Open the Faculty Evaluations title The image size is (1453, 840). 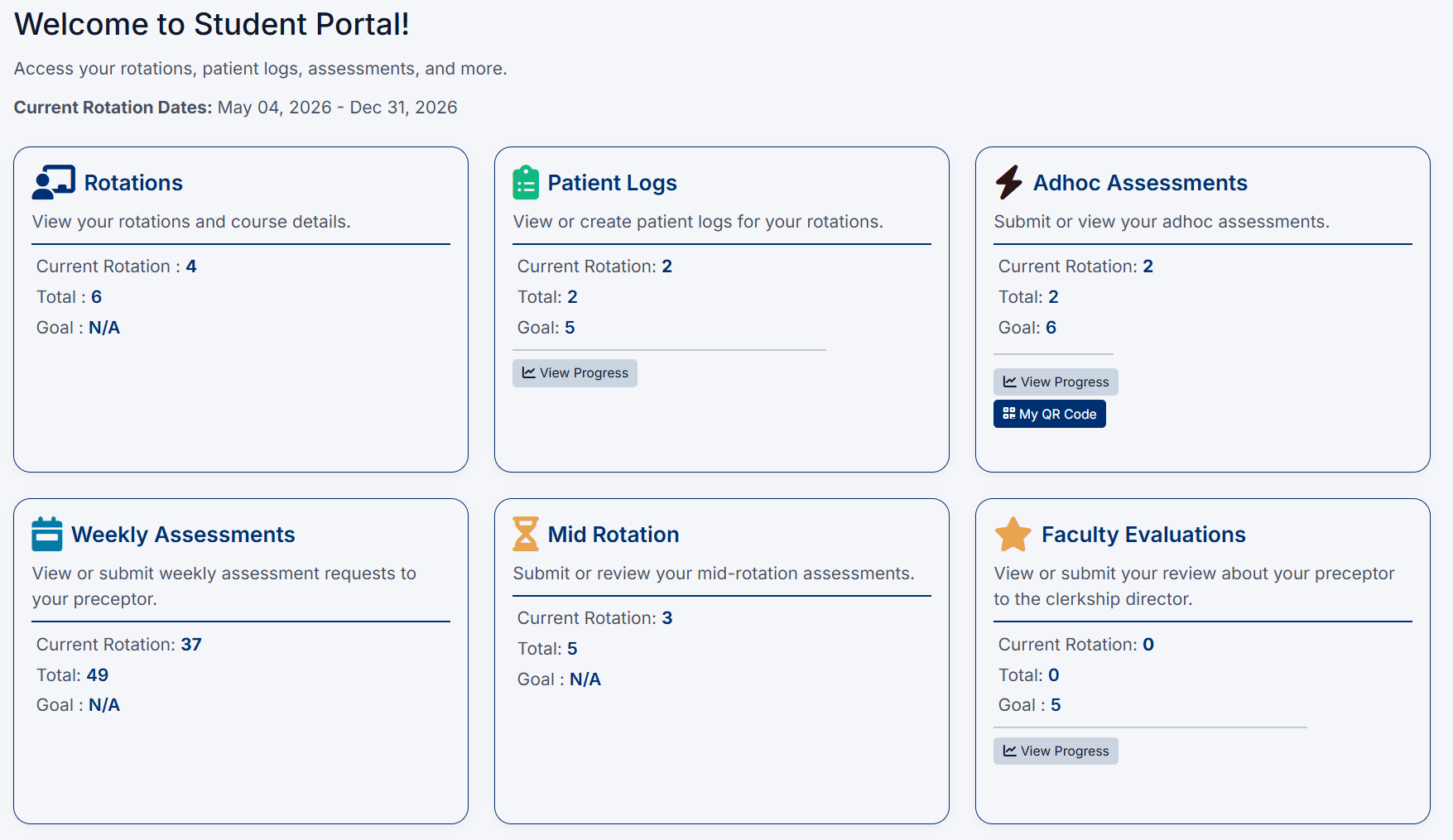click(1143, 535)
